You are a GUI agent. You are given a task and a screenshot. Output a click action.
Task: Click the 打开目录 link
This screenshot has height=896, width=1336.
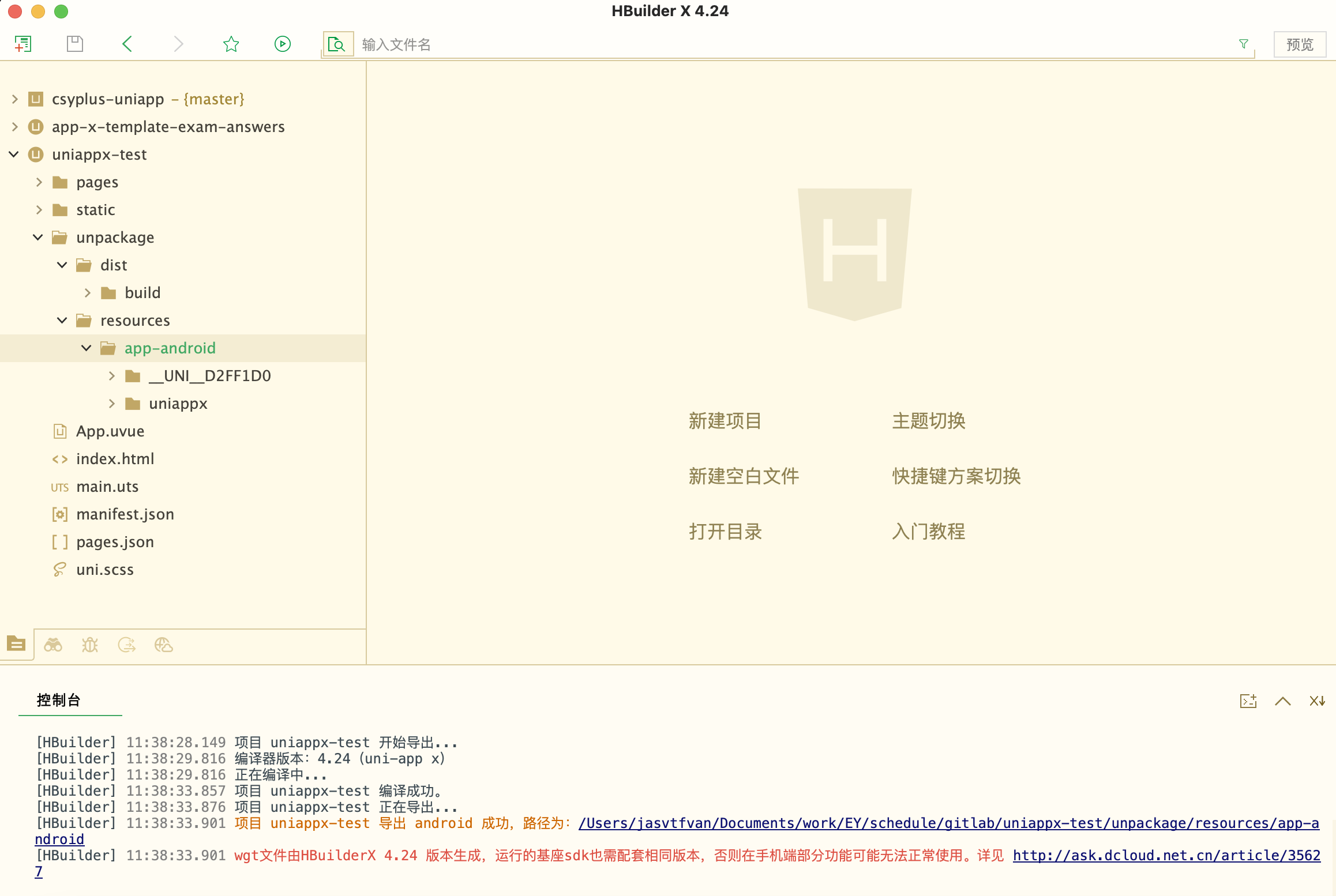[725, 532]
